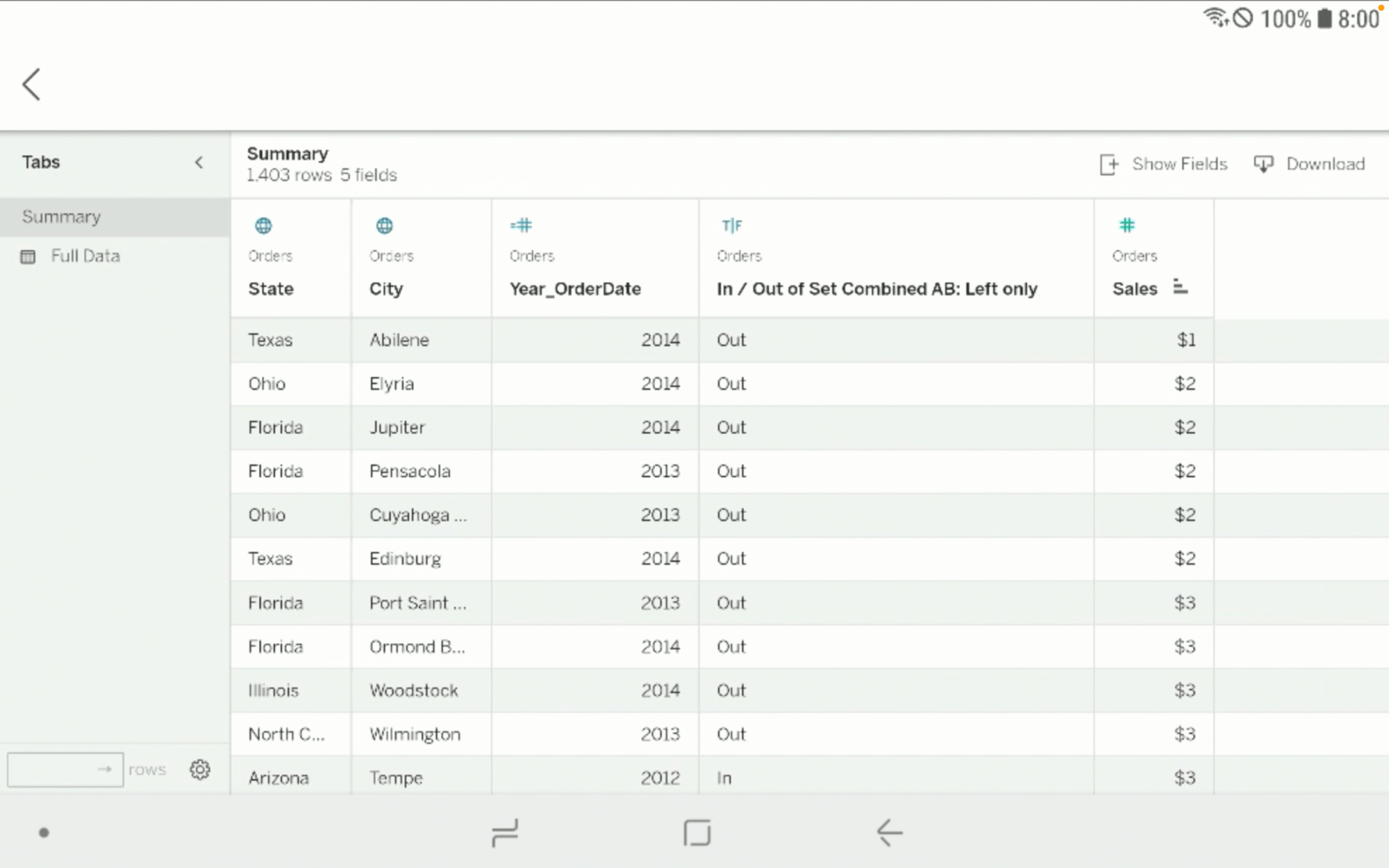Image resolution: width=1389 pixels, height=868 pixels.
Task: Click the boolean T|F type icon
Action: 731,226
